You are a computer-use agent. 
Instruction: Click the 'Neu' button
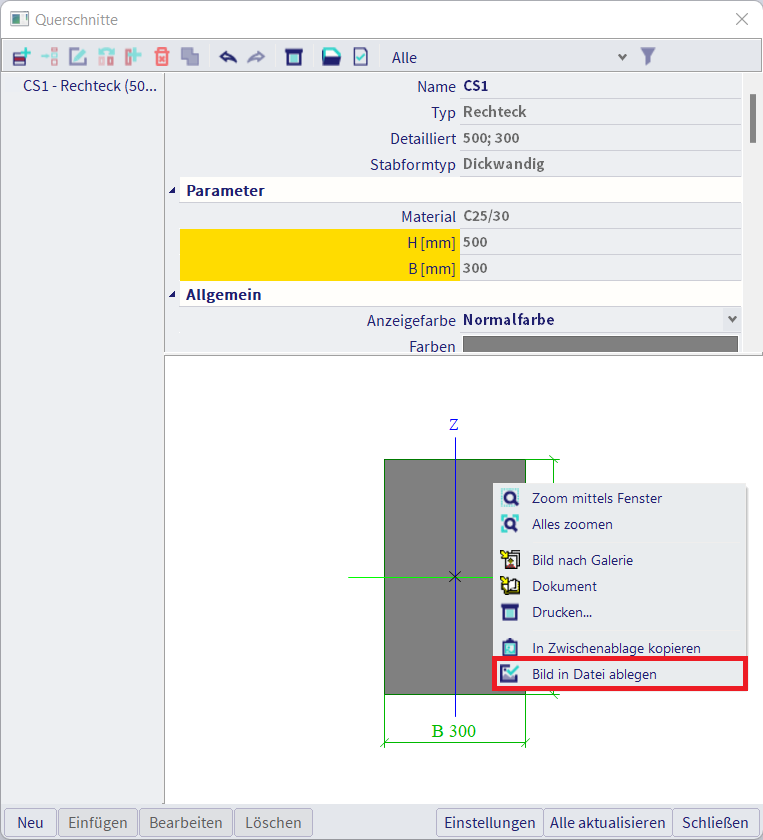tap(30, 823)
